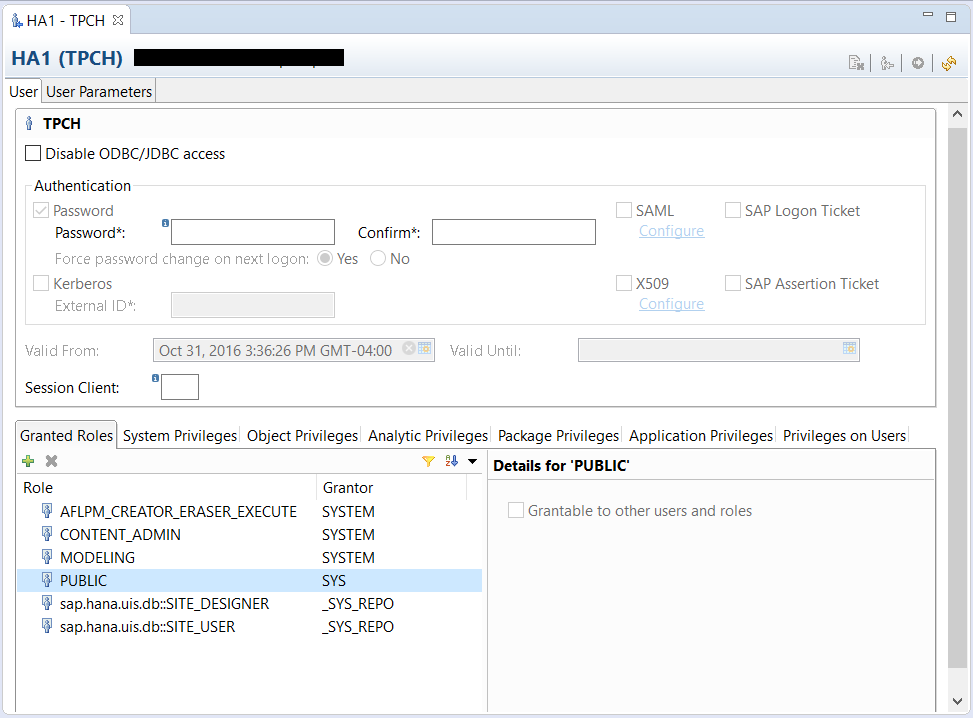The width and height of the screenshot is (973, 718).
Task: Minimize the editor pane
Action: [x=928, y=15]
